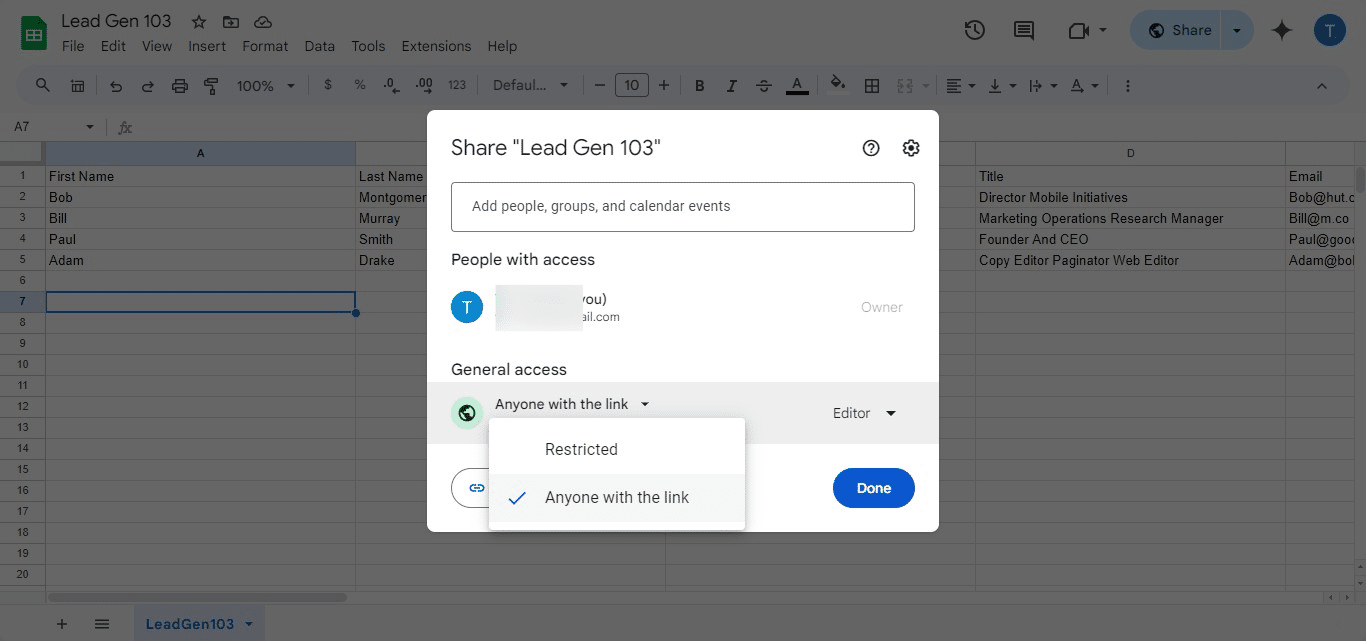Image resolution: width=1366 pixels, height=641 pixels.
Task: Open the Extensions menu
Action: (435, 46)
